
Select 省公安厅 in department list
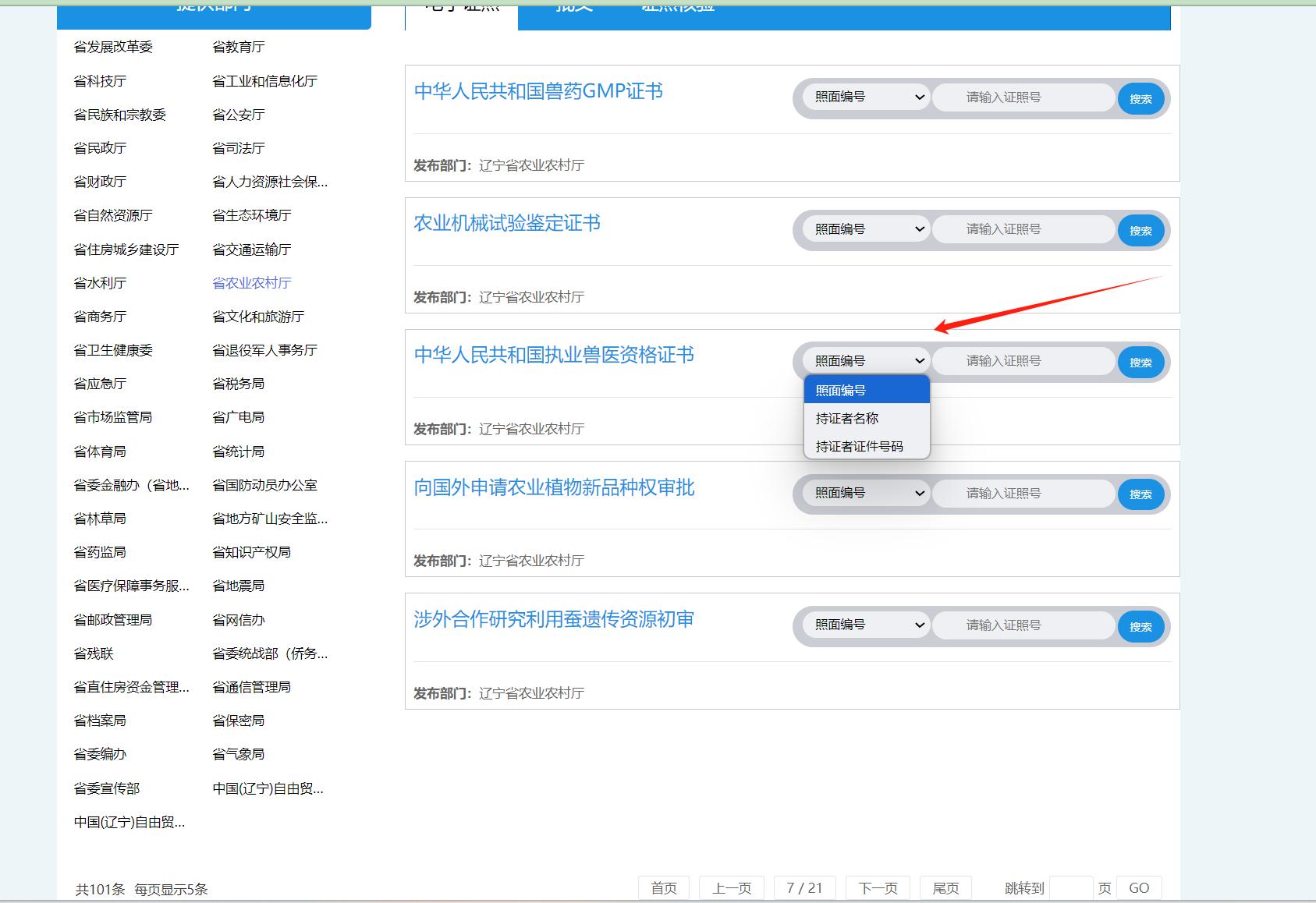coord(238,115)
